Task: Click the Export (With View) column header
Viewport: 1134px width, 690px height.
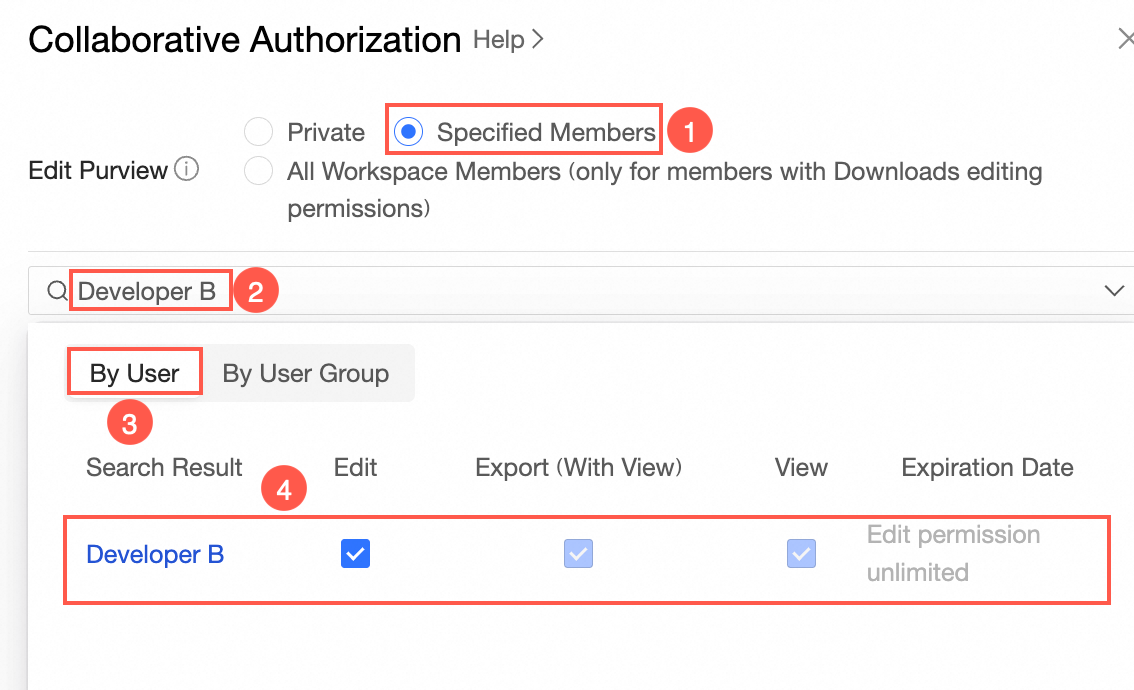Action: click(x=578, y=467)
